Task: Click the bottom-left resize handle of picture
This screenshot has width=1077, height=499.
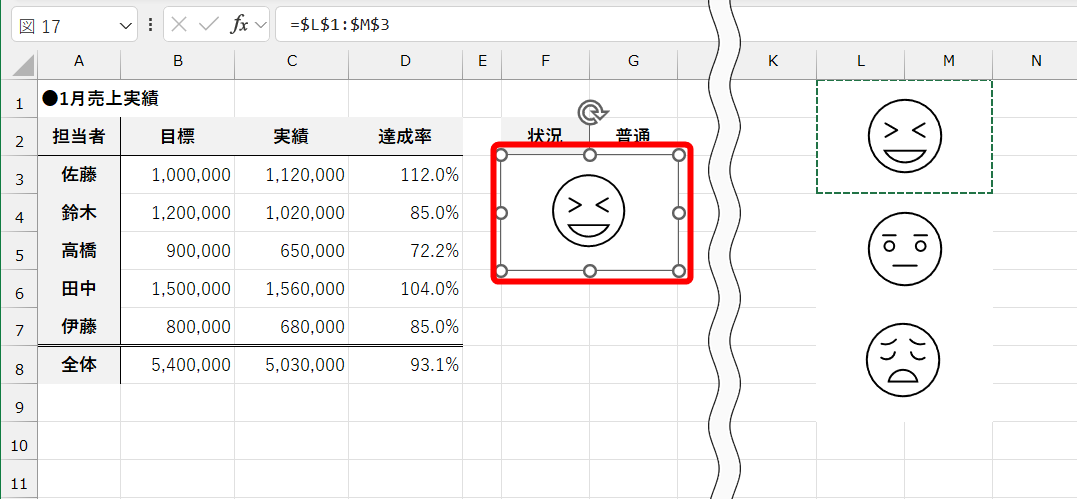Action: coord(501,271)
